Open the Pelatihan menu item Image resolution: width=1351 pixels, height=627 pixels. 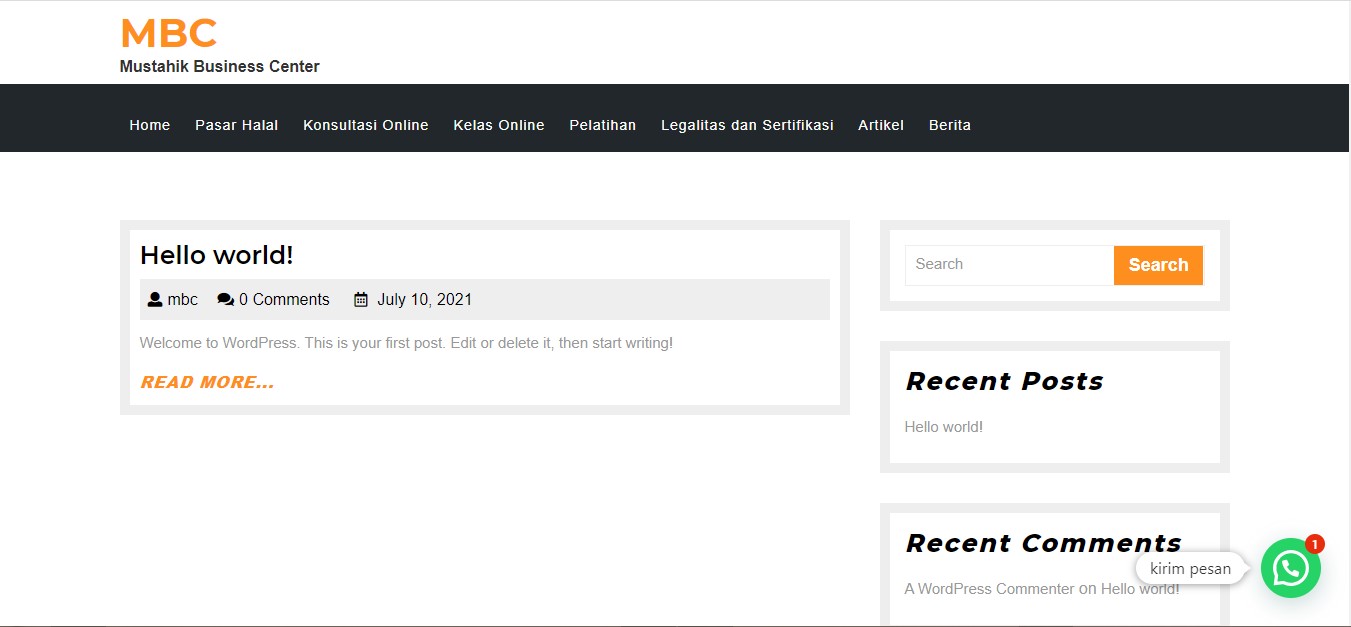[x=602, y=125]
